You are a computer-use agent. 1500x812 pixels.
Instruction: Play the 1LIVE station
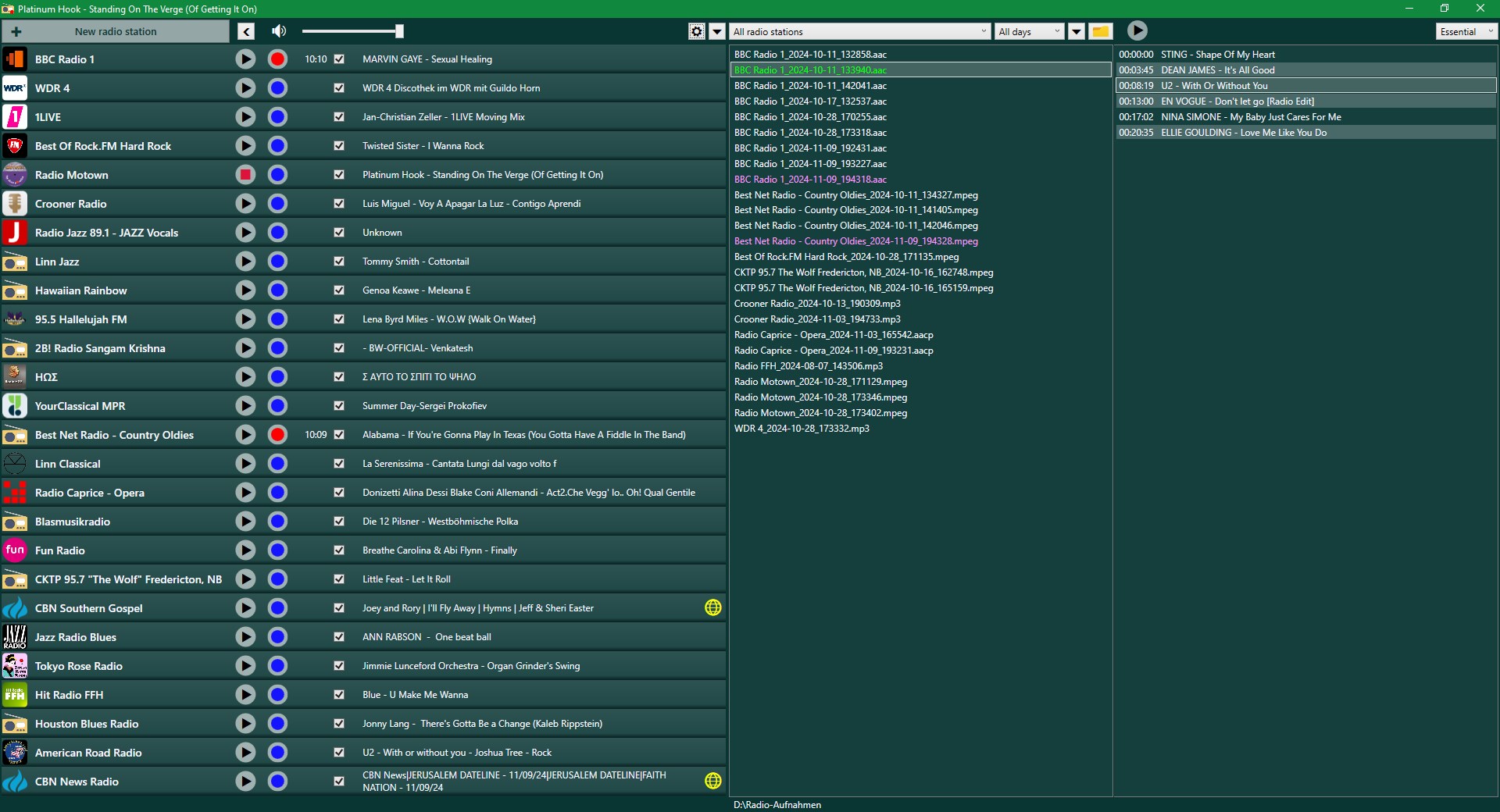(245, 116)
